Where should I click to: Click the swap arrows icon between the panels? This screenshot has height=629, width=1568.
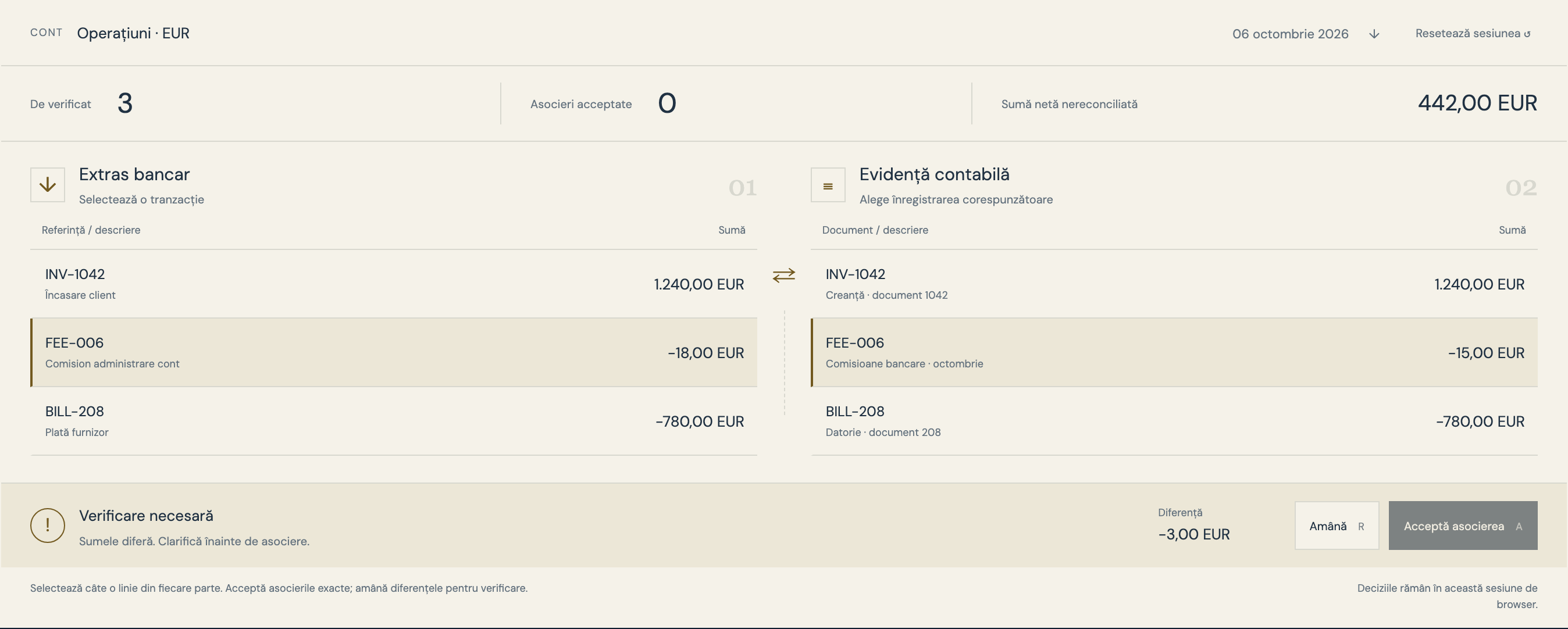pyautogui.click(x=784, y=276)
